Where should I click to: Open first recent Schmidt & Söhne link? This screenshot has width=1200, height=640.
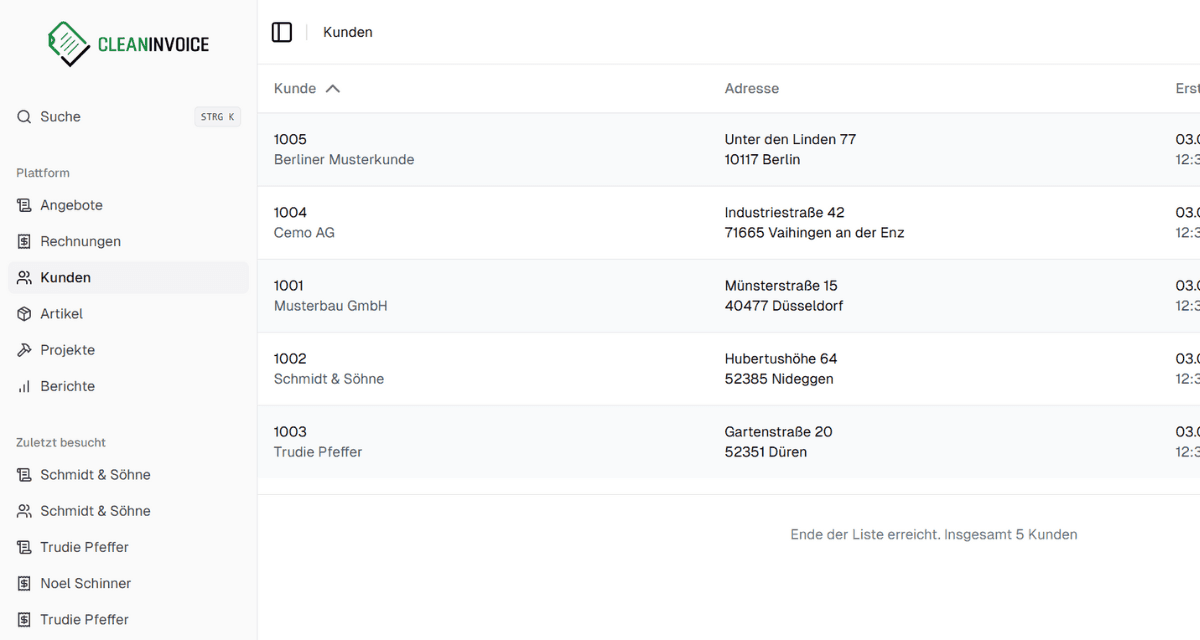(128, 475)
